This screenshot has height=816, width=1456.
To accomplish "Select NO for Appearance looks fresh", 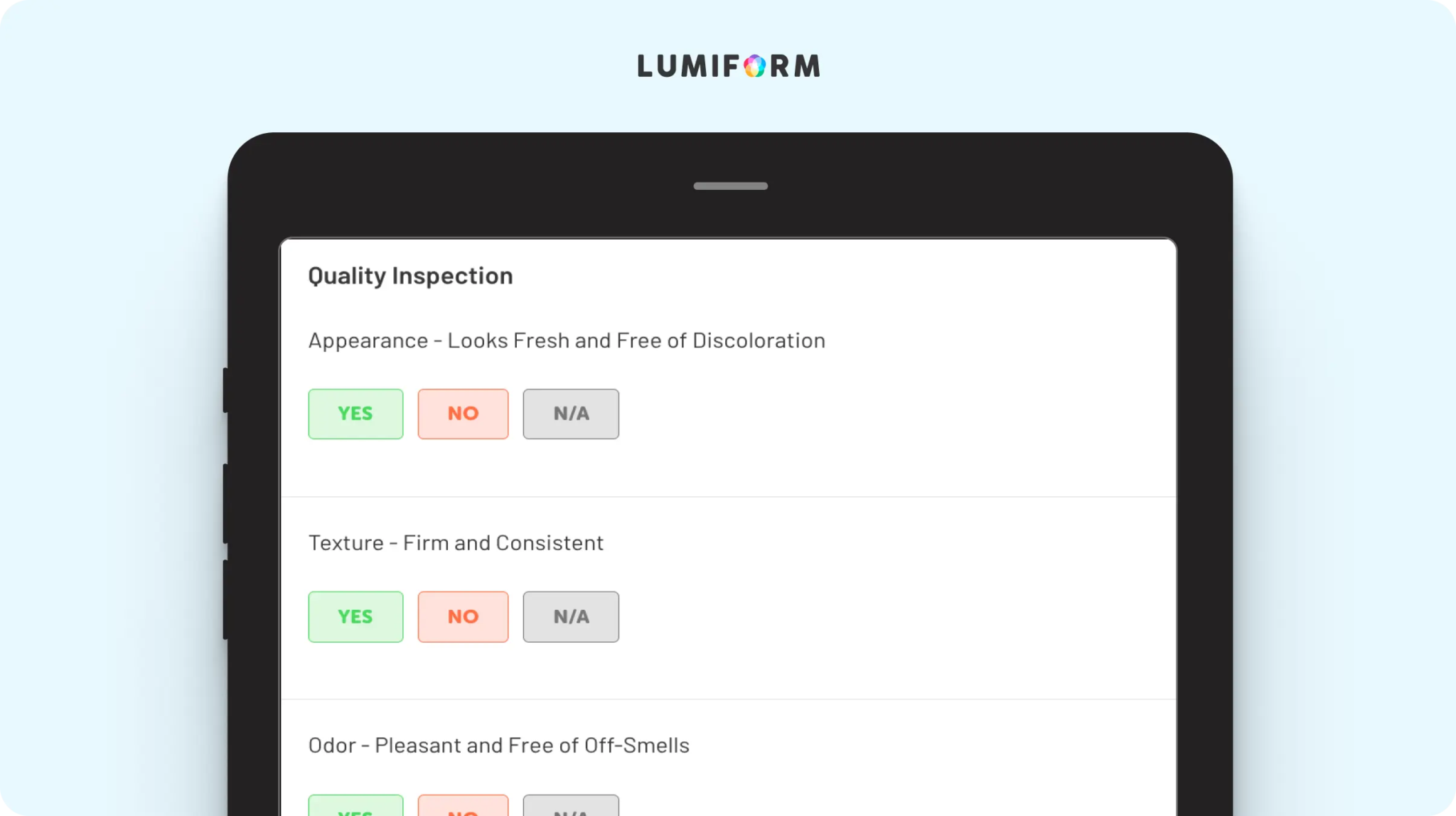I will 463,414.
